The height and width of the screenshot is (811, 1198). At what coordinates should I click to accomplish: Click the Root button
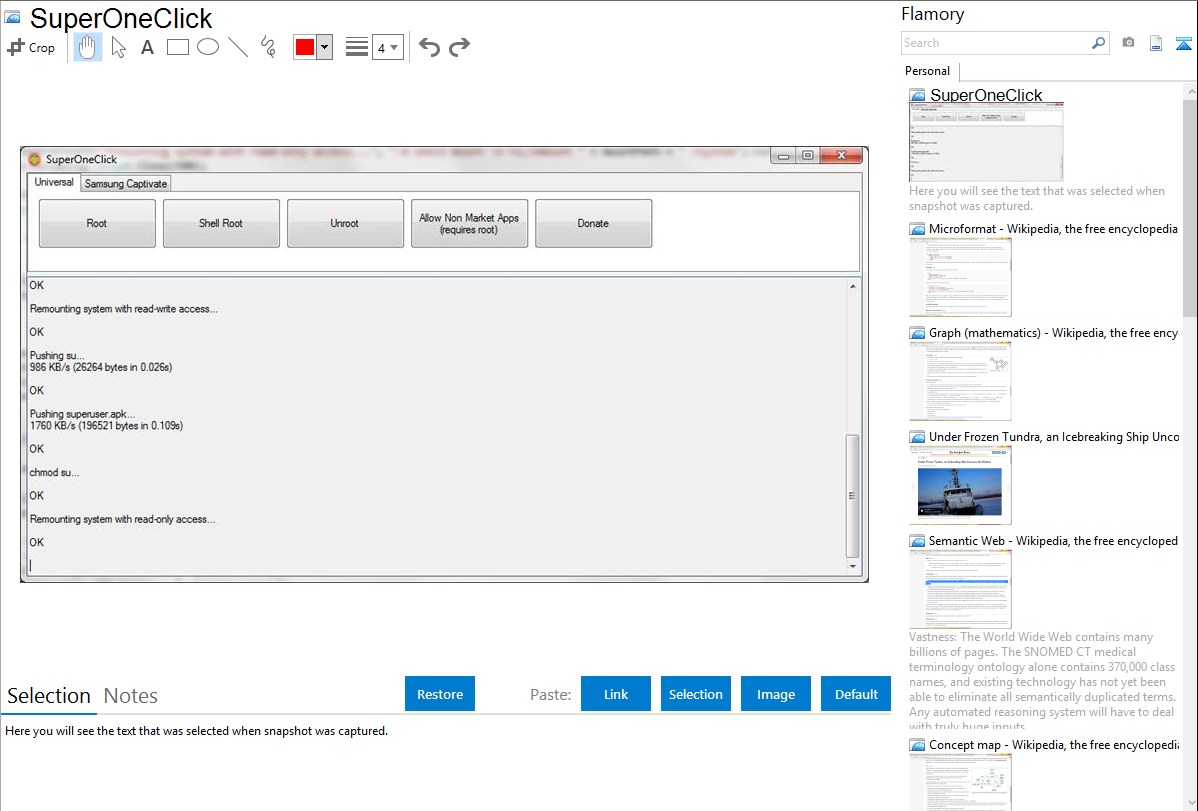tap(97, 223)
